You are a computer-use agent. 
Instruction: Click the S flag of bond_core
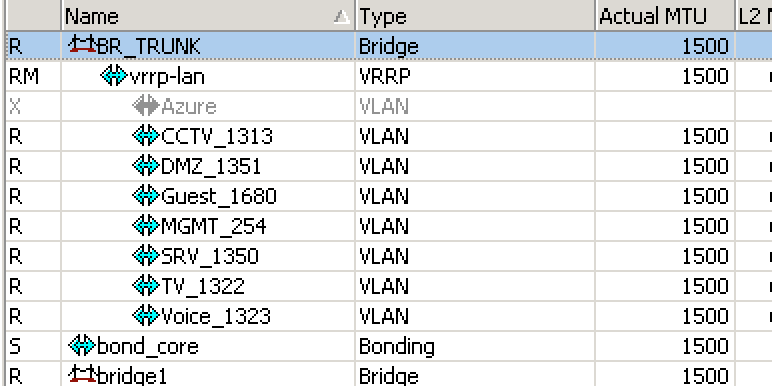[x=15, y=347]
